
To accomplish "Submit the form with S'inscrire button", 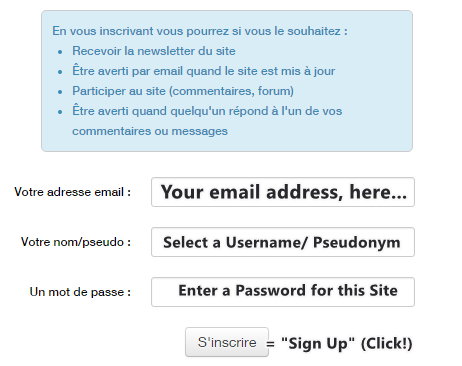I will click(x=227, y=342).
